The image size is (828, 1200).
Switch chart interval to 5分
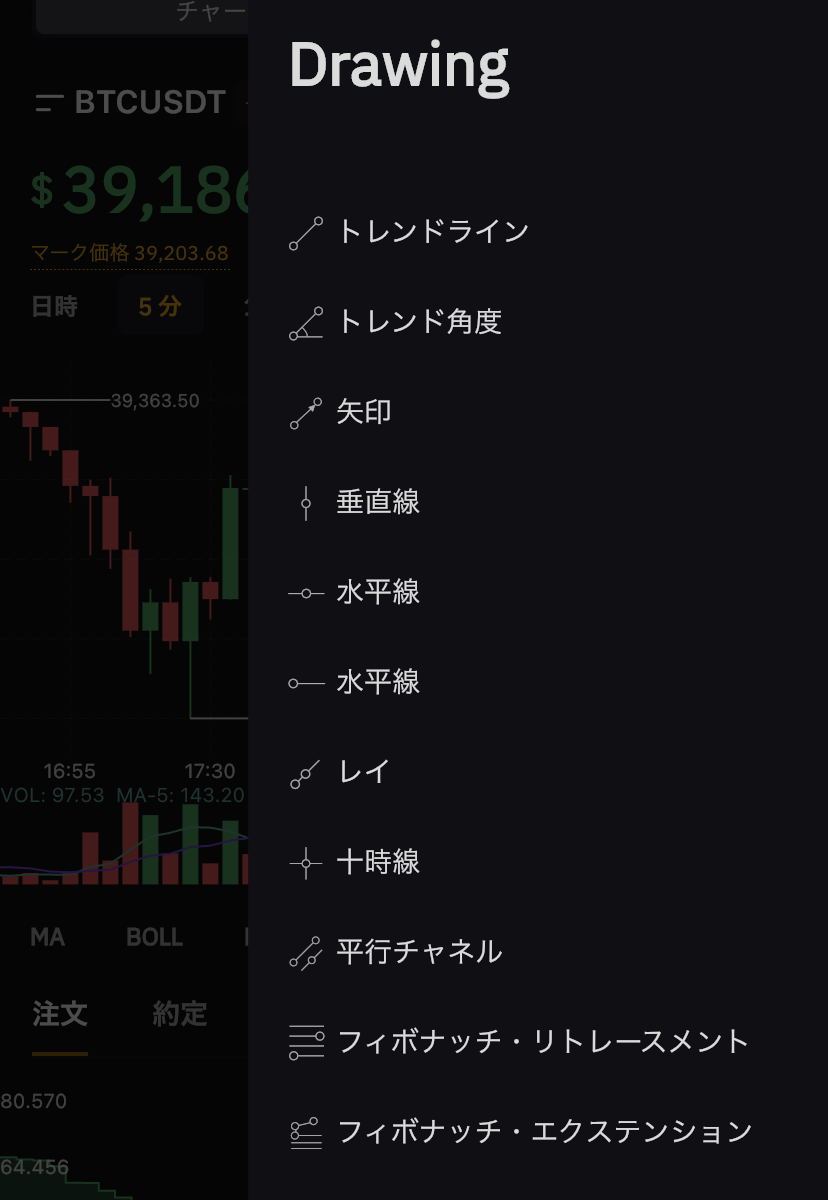[160, 306]
